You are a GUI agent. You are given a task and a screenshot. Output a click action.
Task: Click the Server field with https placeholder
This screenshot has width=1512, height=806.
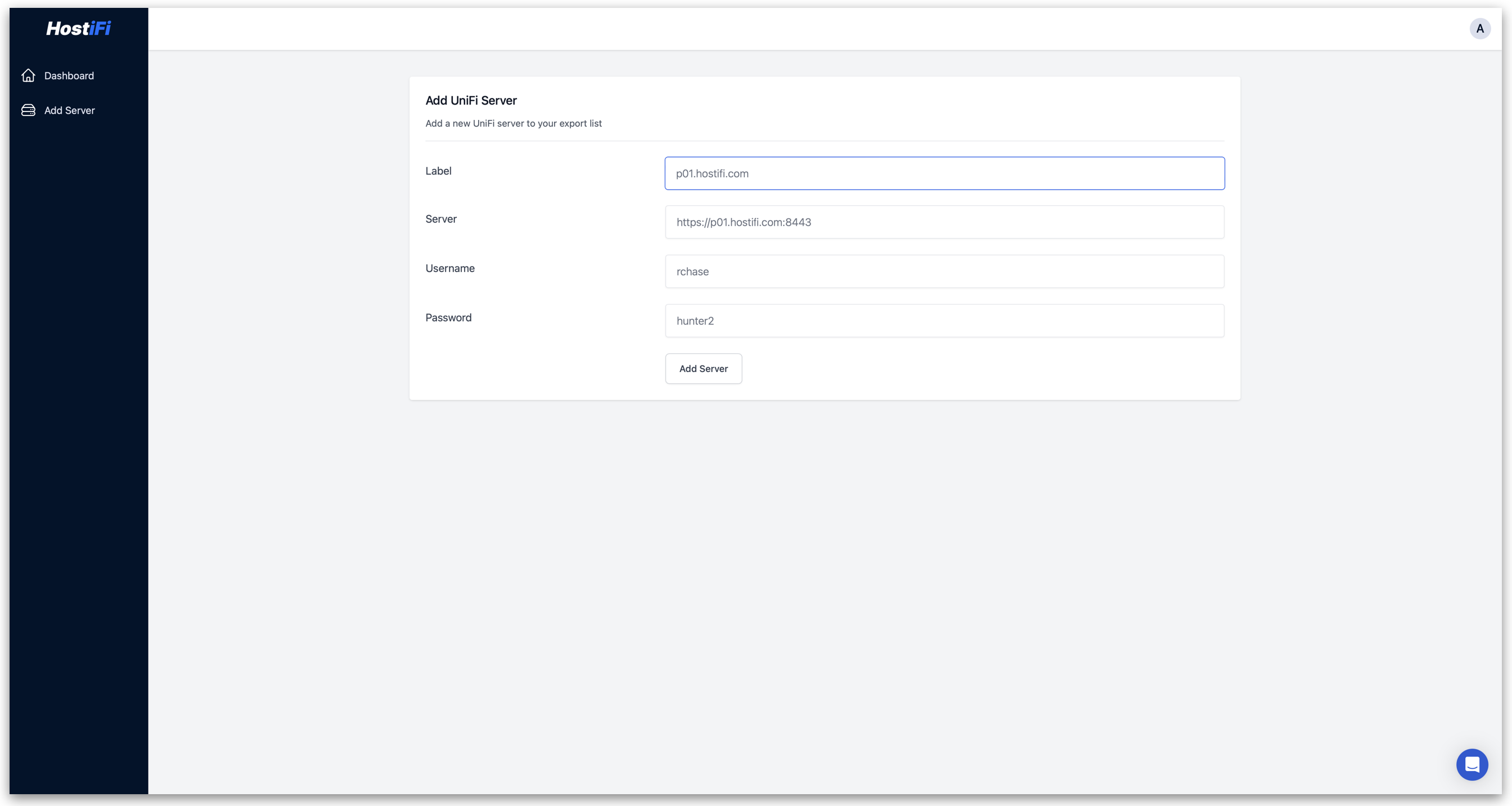pyautogui.click(x=944, y=222)
